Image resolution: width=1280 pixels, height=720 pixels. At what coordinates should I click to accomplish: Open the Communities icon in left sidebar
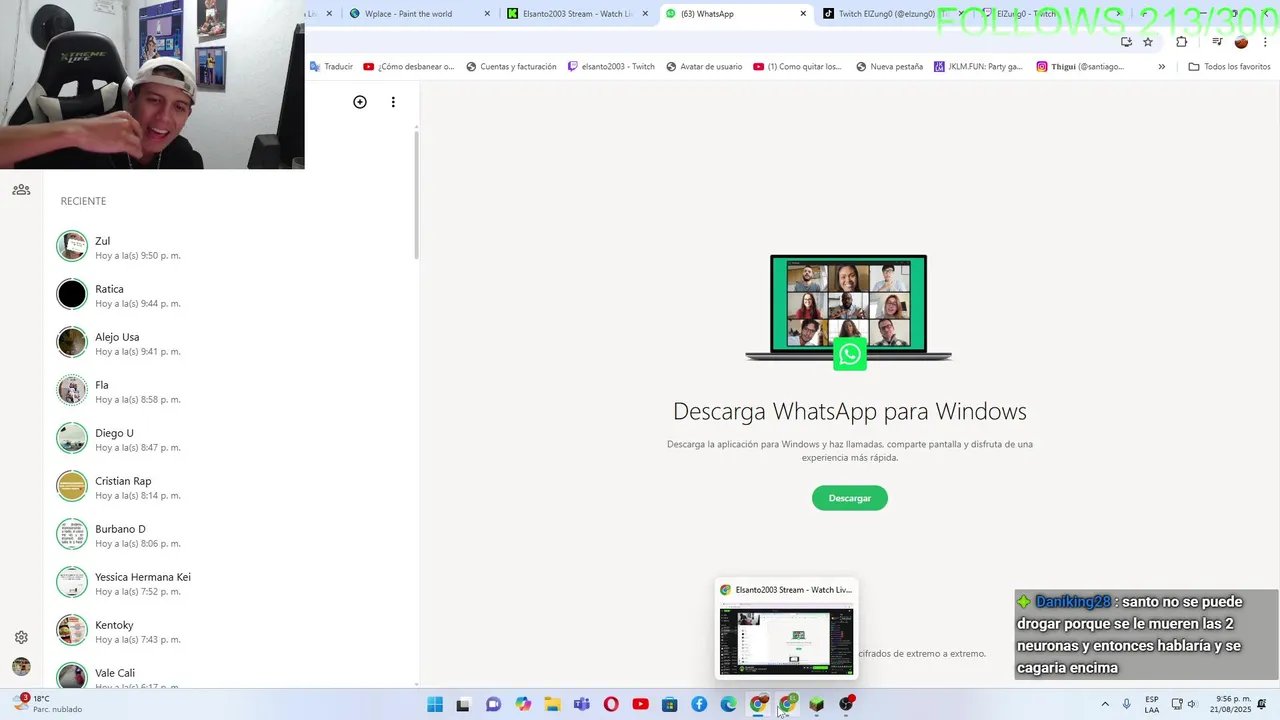tap(21, 190)
